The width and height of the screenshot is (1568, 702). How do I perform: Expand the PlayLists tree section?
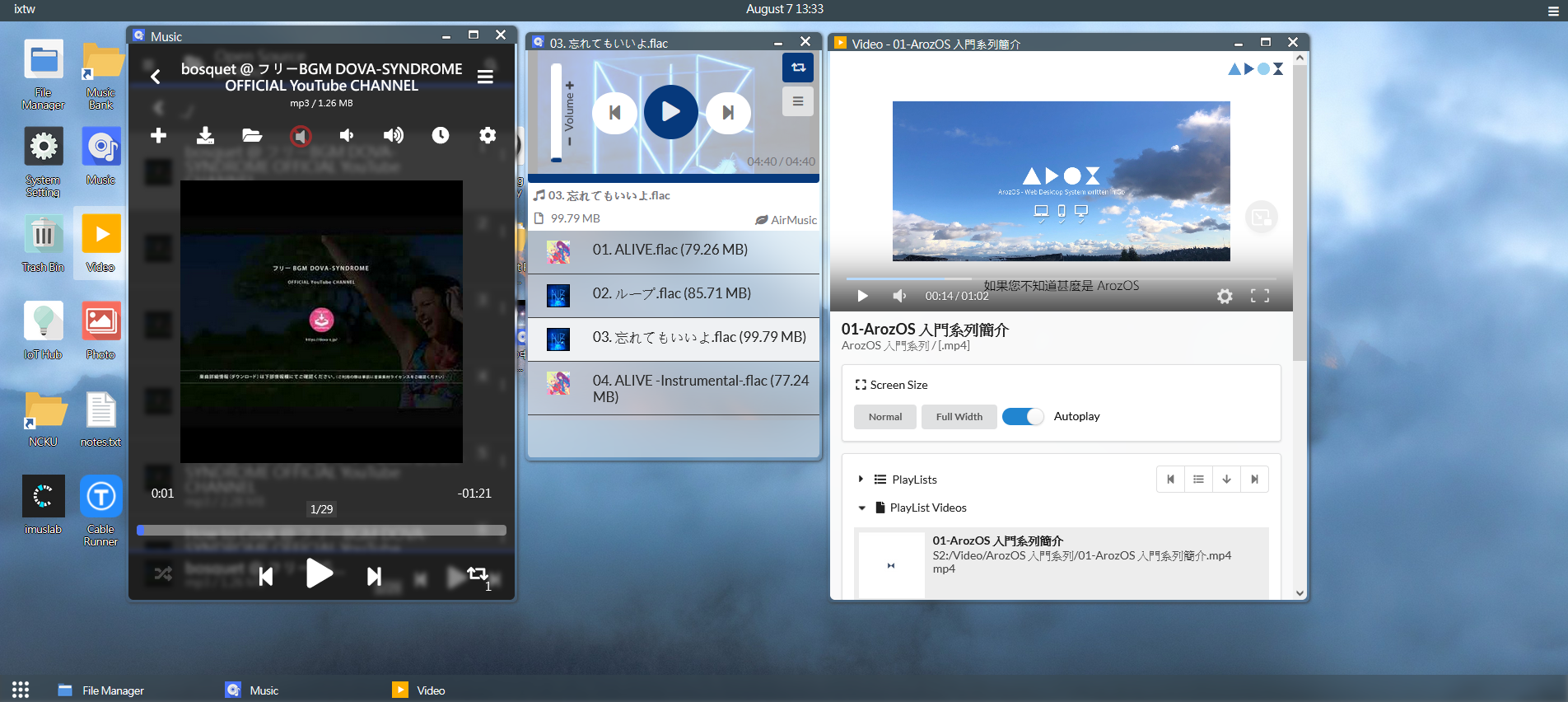click(861, 480)
